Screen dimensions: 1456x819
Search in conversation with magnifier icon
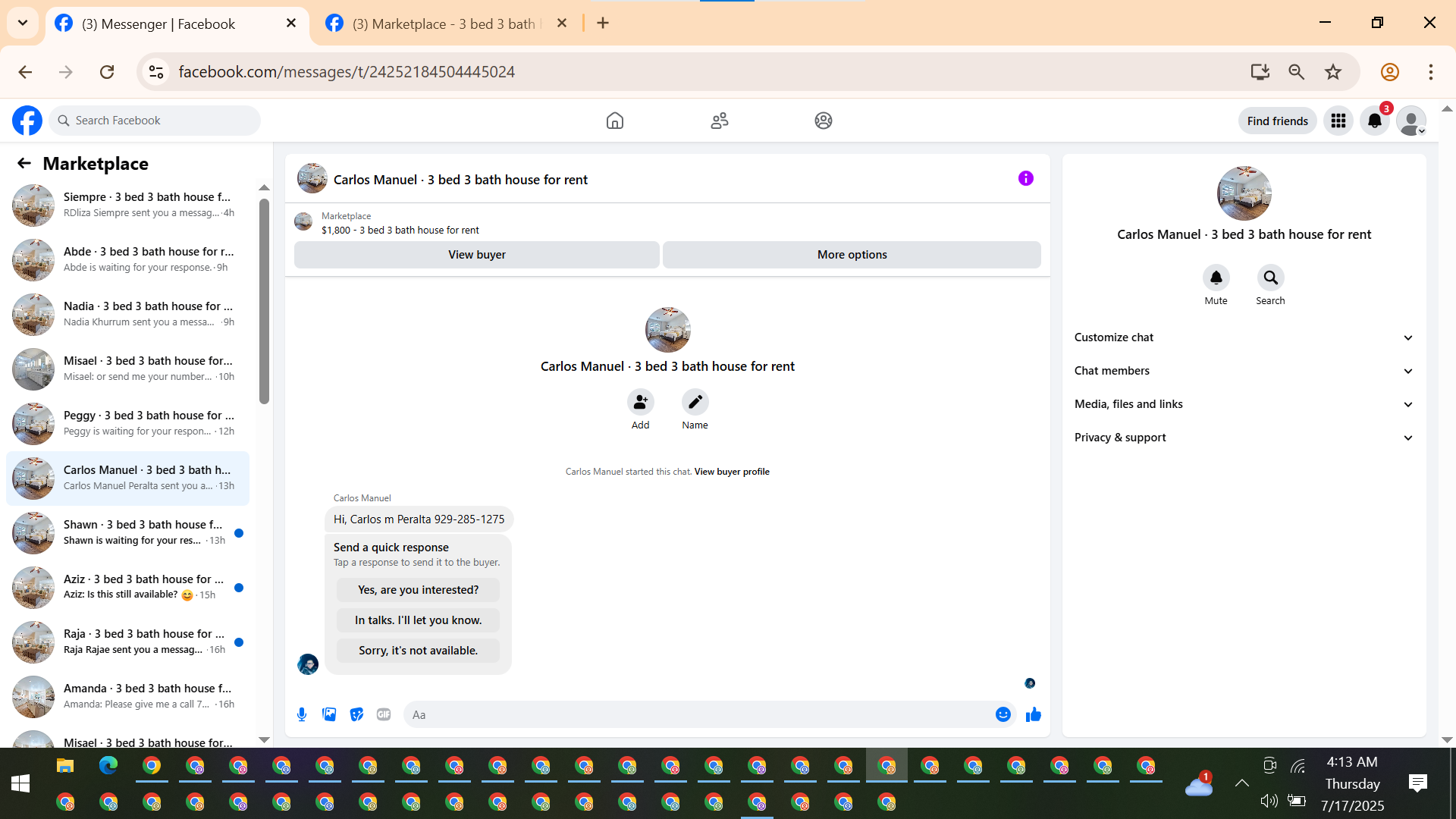click(x=1270, y=278)
